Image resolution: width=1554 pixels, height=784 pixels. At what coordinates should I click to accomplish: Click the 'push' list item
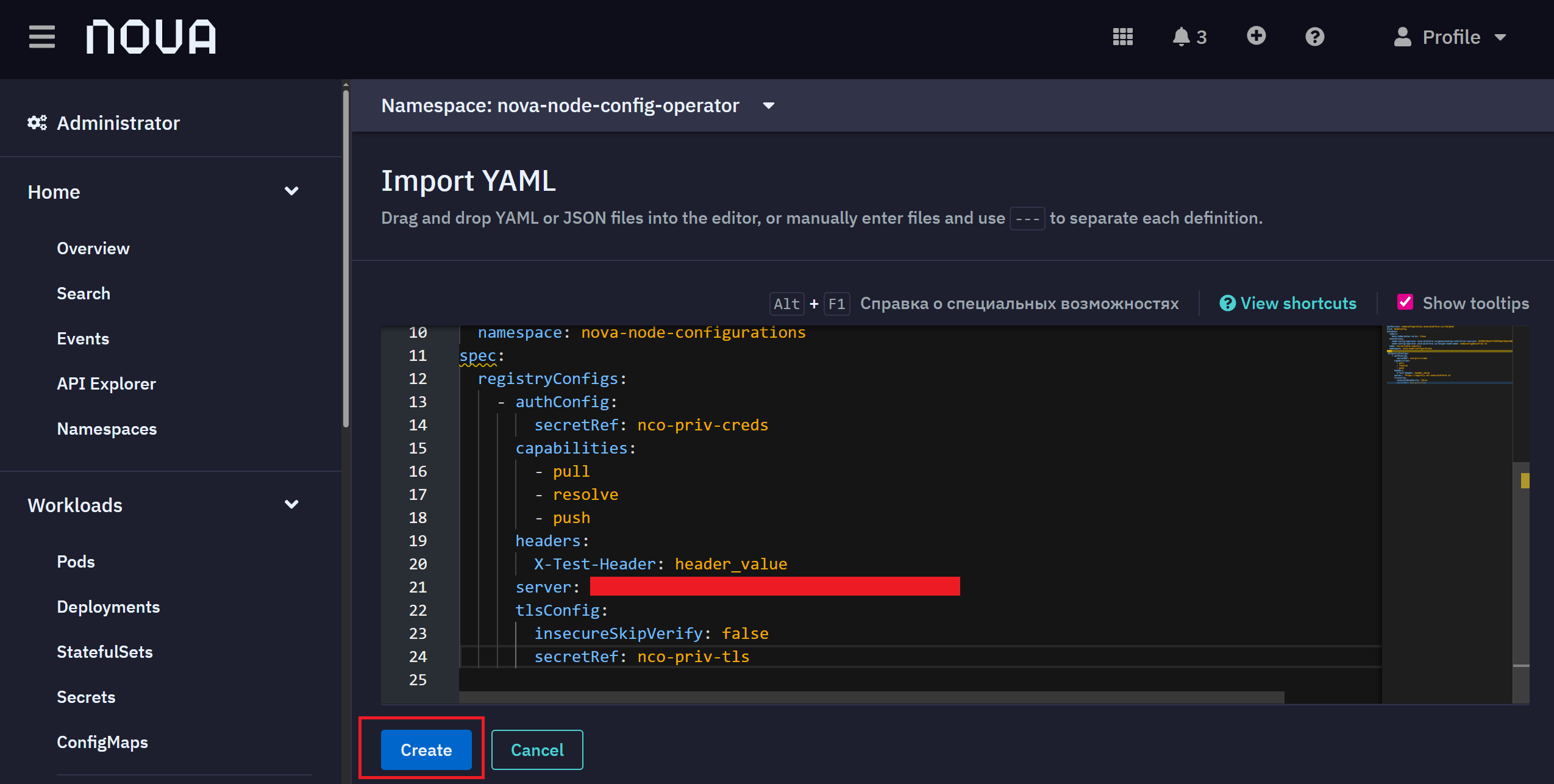pos(571,518)
